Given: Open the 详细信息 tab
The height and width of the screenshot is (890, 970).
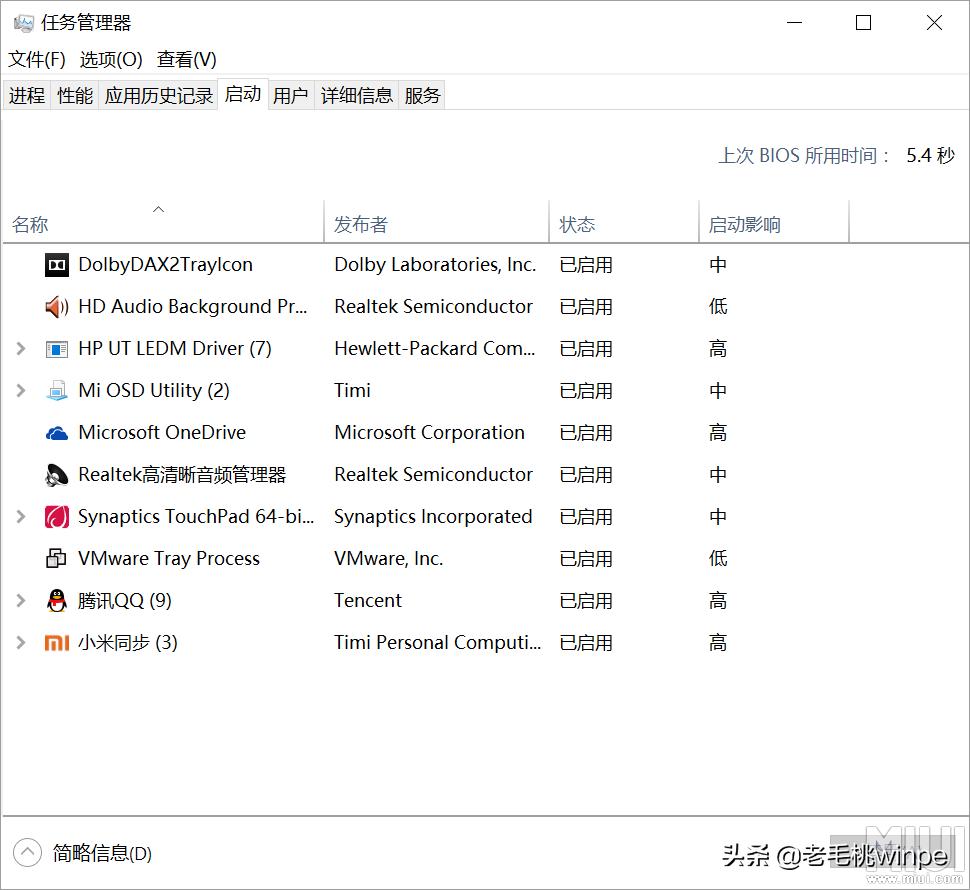Looking at the screenshot, I should 357,95.
